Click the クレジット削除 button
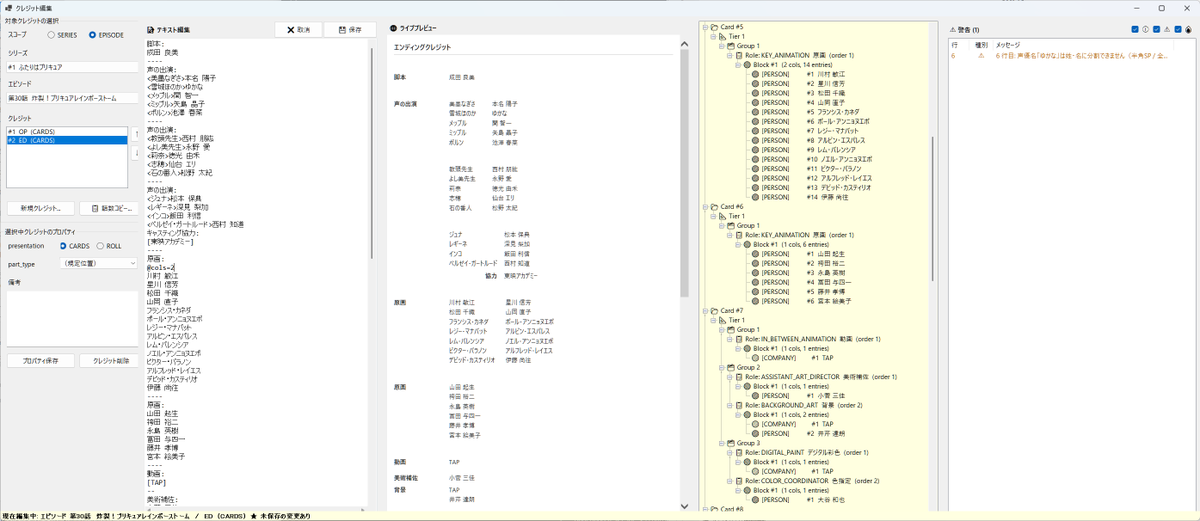Screen dimensions: 1200x521 pyautogui.click(x=109, y=360)
